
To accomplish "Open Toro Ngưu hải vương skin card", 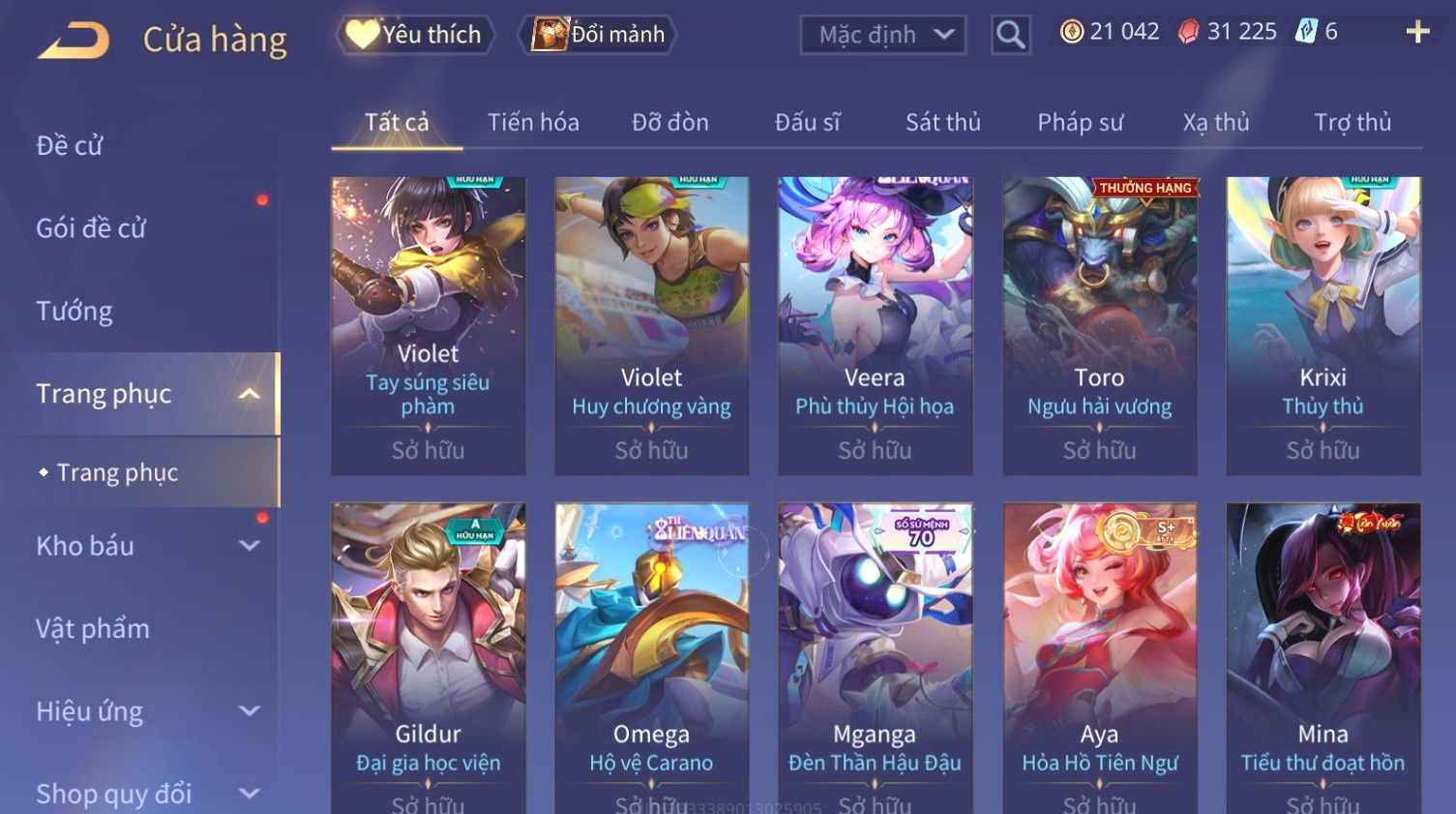I will pos(1099,325).
